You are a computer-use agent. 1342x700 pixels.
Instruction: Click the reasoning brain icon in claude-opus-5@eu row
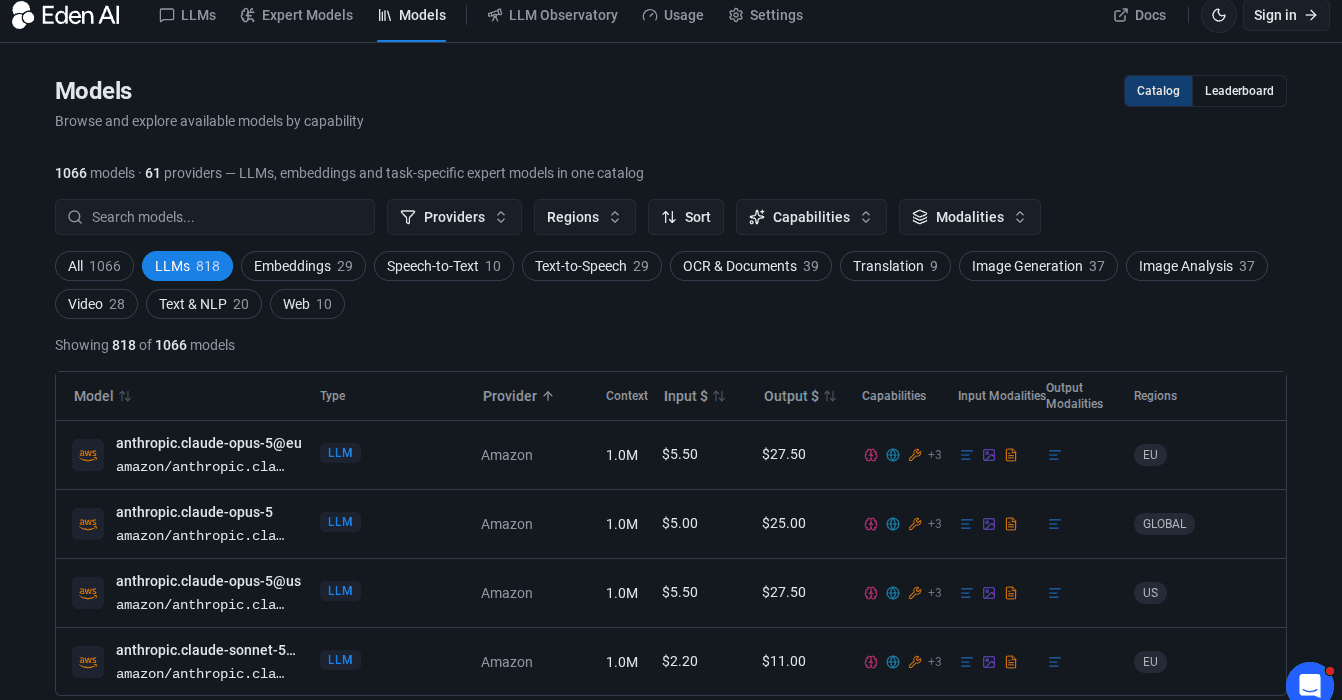[x=871, y=455]
